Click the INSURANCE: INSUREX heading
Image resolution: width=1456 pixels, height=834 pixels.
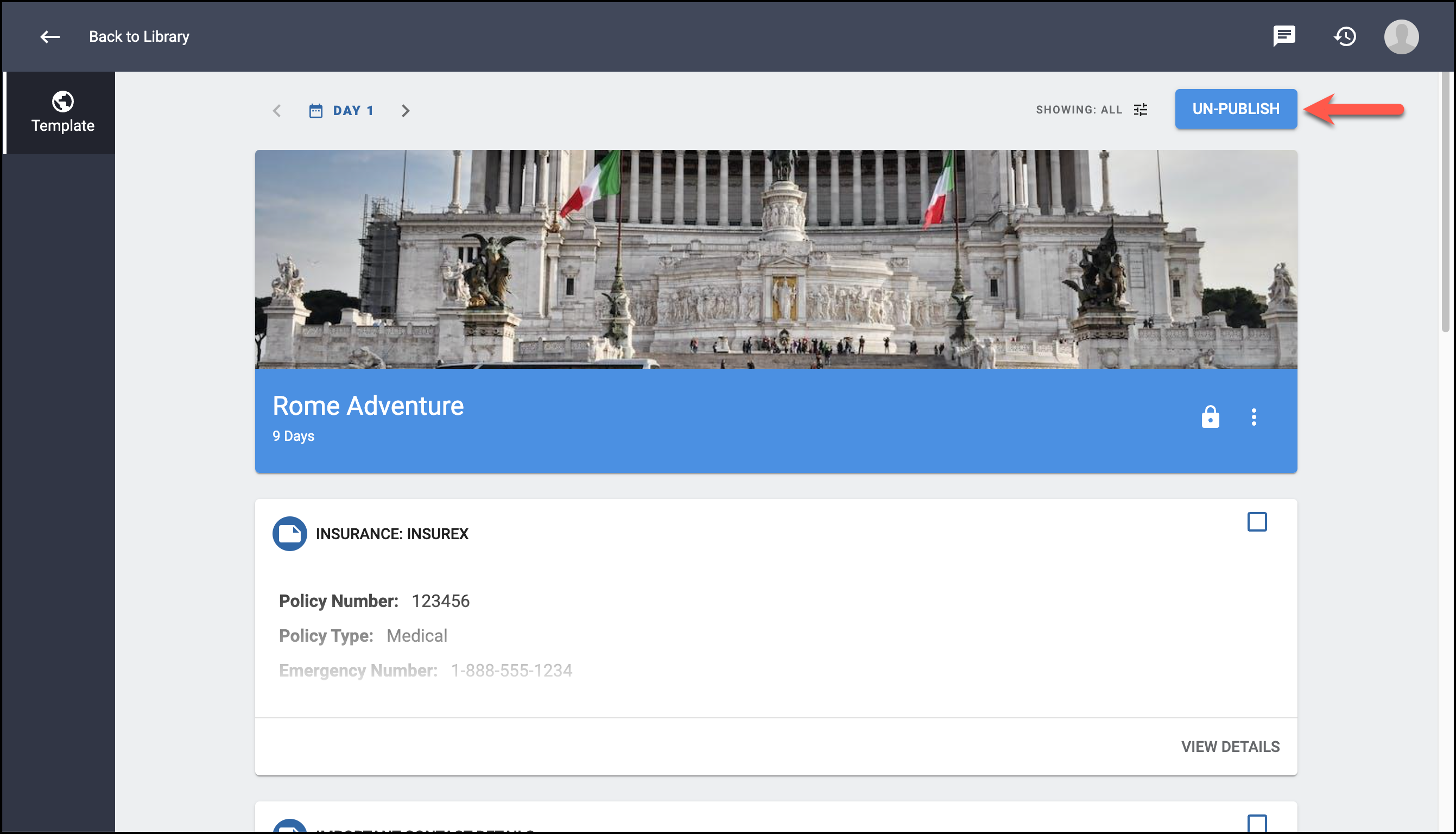pos(391,534)
